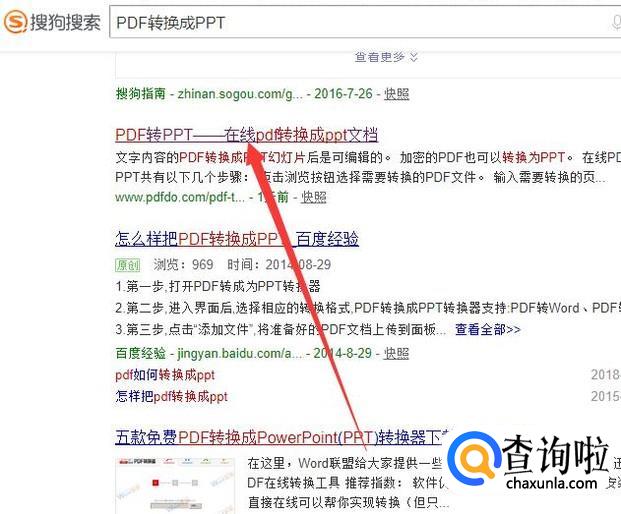Open the 怎么样把PDF转换成PPT 百度经验 result
Screen dimensions: 621x514
click(237, 239)
